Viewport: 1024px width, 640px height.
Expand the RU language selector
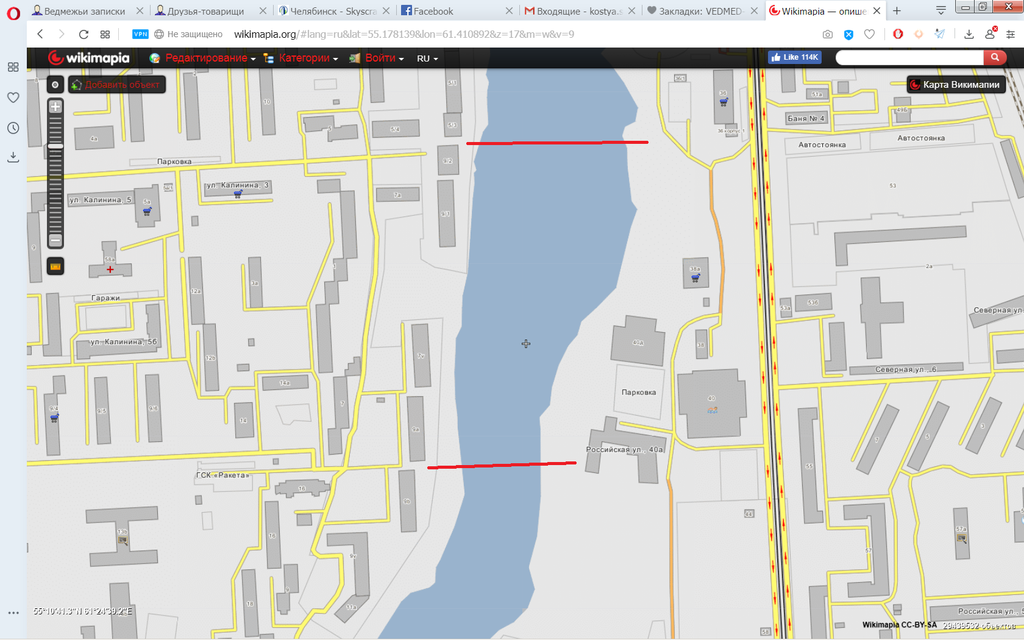[427, 59]
